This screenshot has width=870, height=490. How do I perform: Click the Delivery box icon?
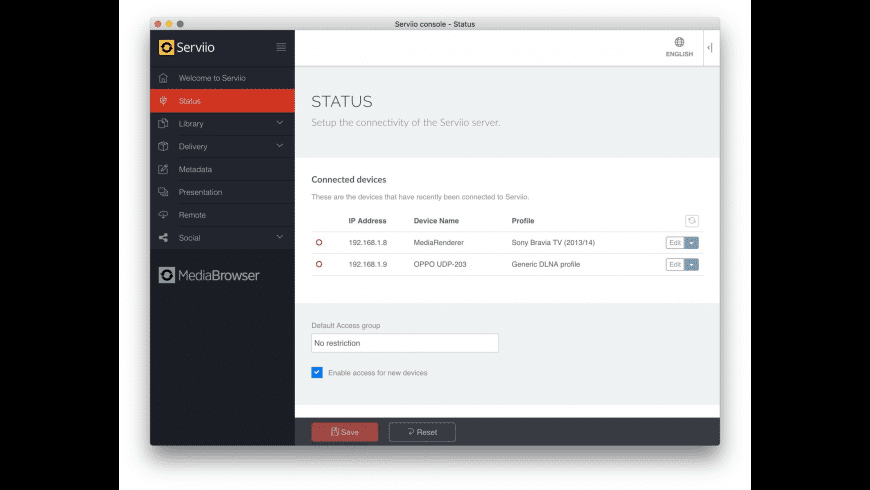[163, 147]
